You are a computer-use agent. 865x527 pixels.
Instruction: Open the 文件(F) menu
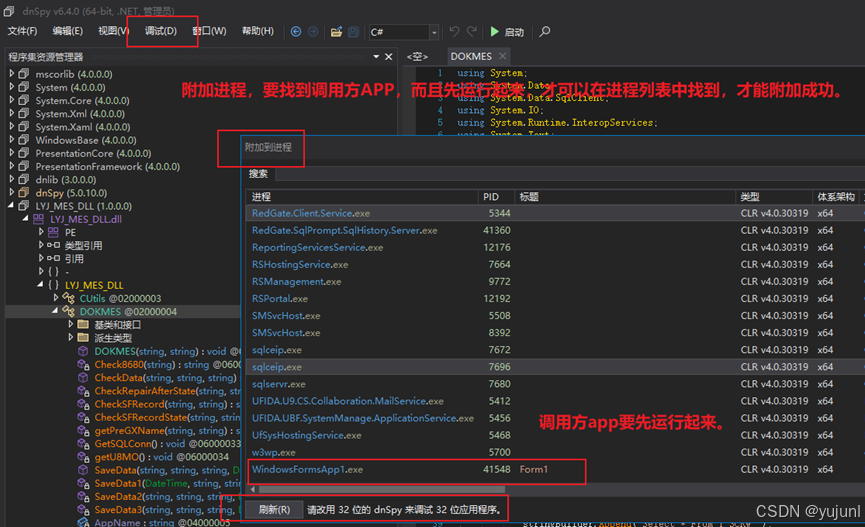point(22,31)
